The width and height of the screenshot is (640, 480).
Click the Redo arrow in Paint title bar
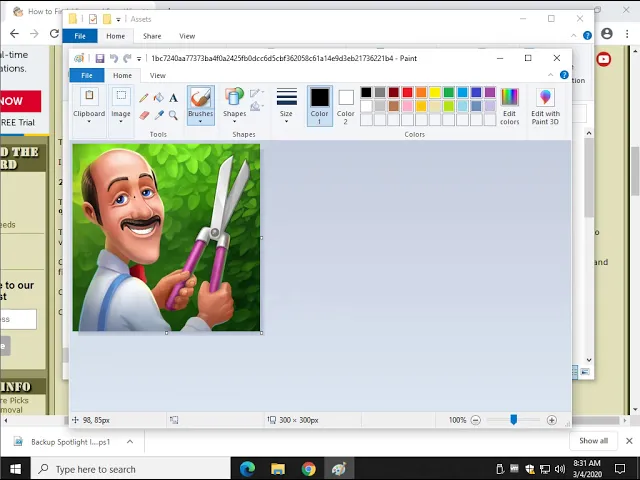pos(127,58)
